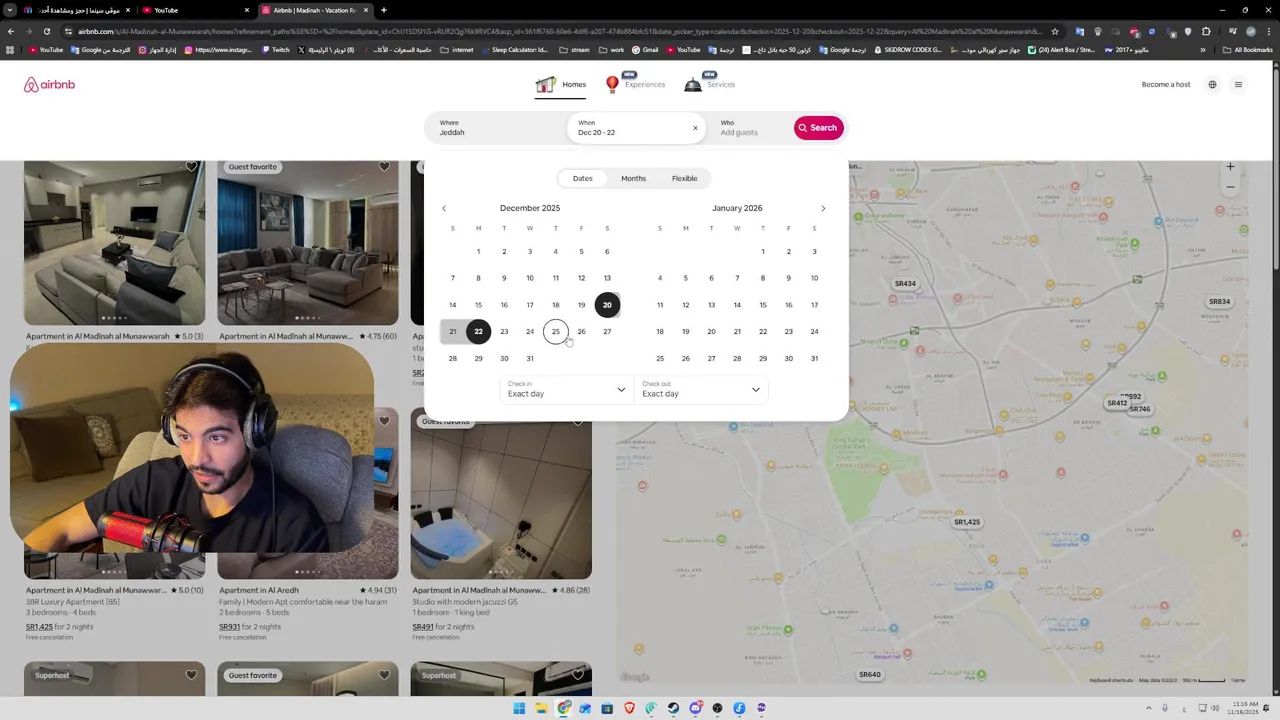Click Become a host
1280x720 pixels.
(1166, 85)
